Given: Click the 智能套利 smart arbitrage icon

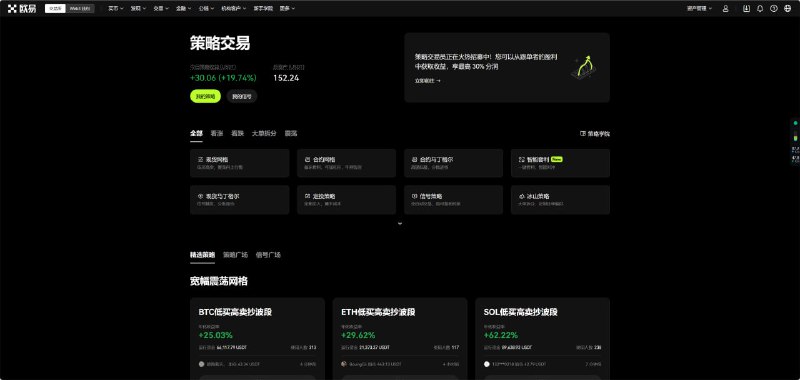Looking at the screenshot, I should (521, 160).
